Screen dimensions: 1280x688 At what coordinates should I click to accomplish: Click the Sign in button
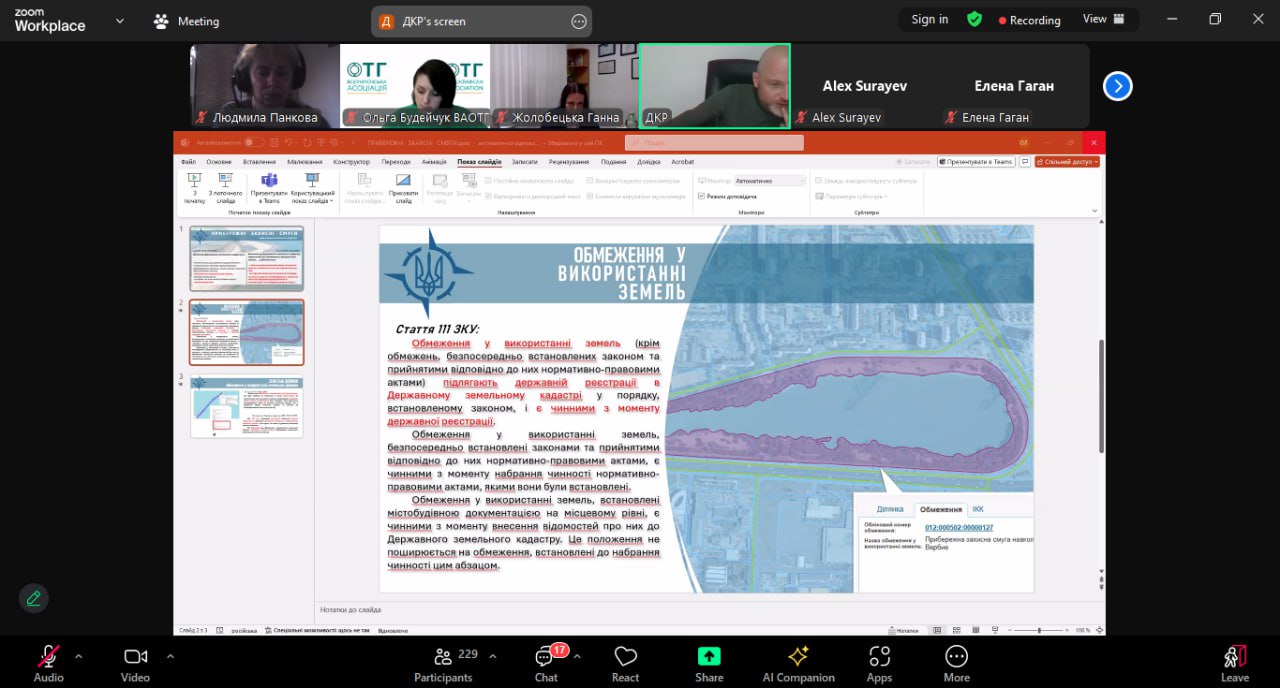929,20
